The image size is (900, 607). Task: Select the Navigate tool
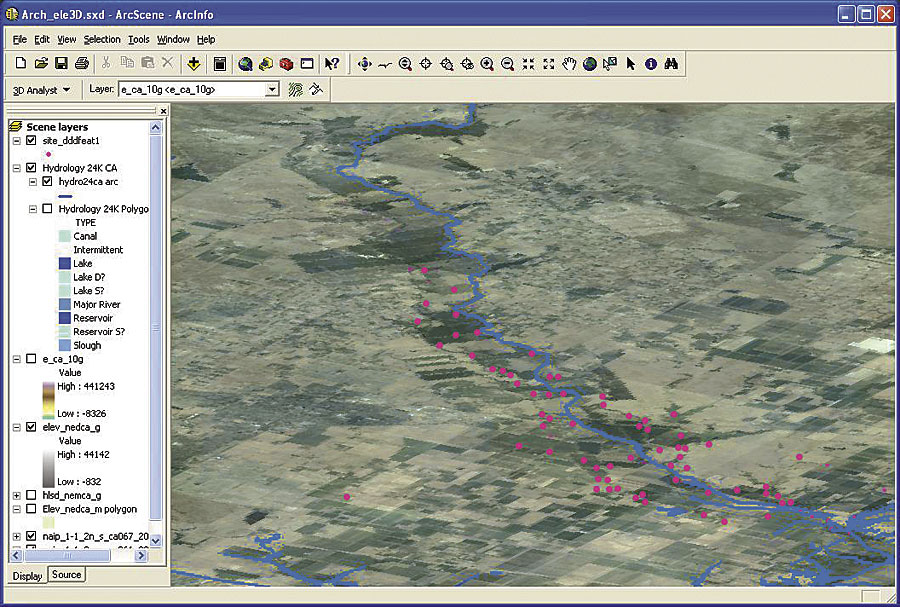coord(364,64)
